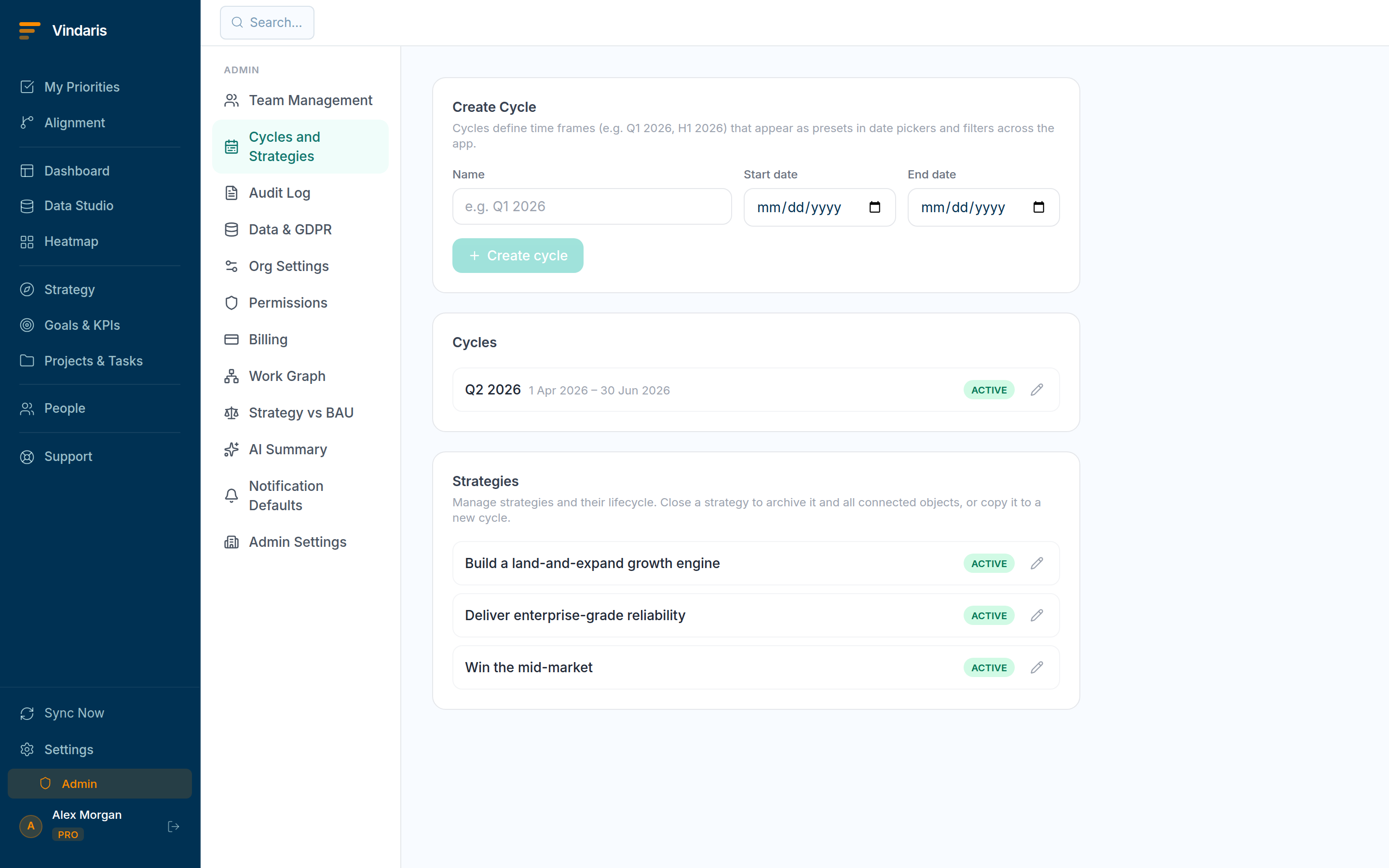Viewport: 1389px width, 868px height.
Task: Open the Audit Log page
Action: tap(300, 193)
